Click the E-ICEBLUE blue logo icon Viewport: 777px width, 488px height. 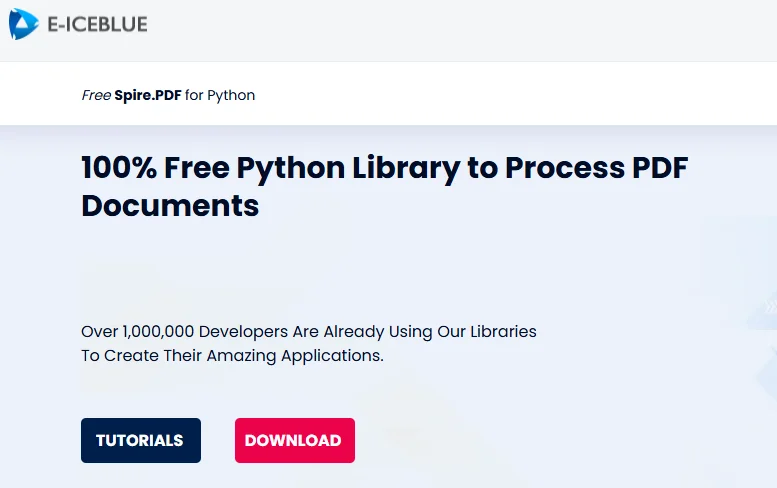[x=23, y=24]
